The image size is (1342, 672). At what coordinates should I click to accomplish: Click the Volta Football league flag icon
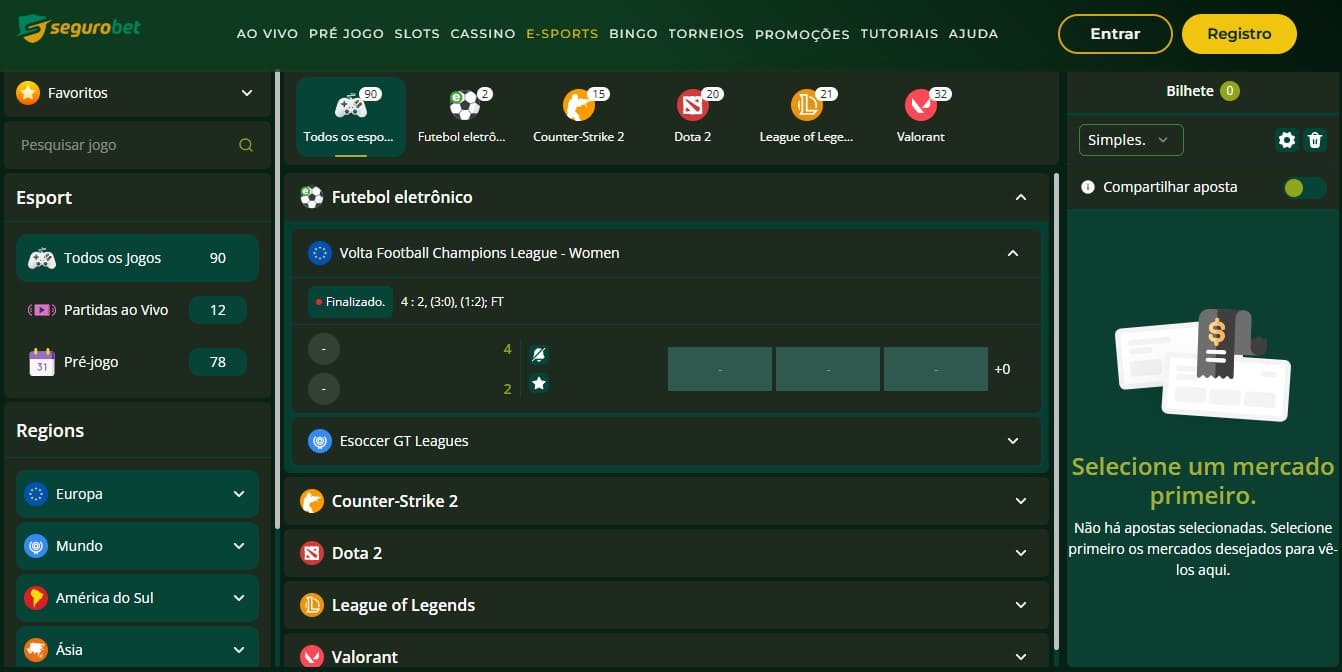tap(320, 253)
